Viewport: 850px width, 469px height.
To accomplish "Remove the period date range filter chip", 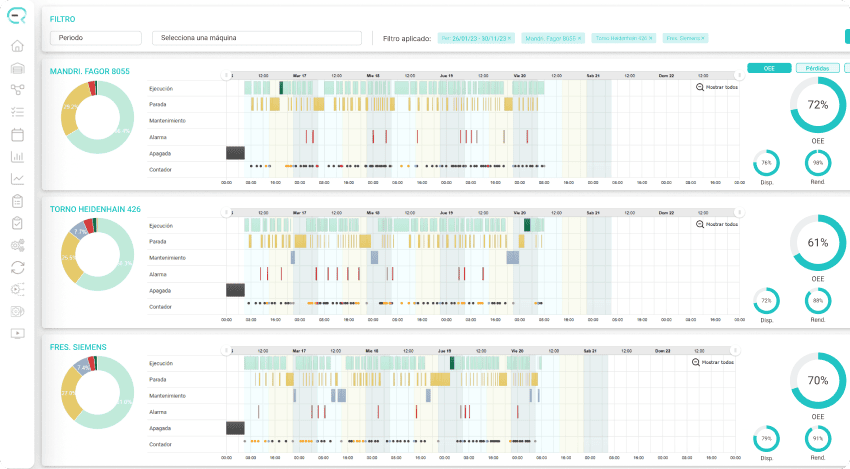I will pyautogui.click(x=509, y=38).
